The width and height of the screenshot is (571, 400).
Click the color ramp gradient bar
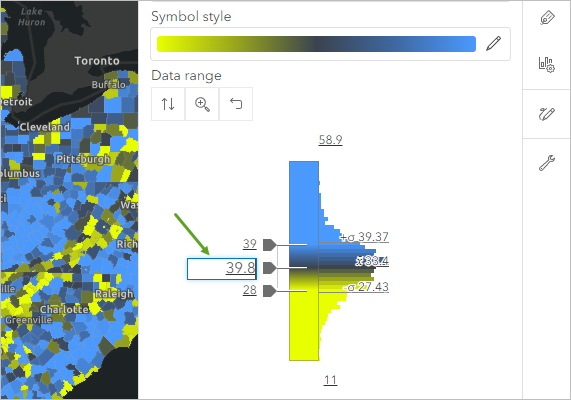(316, 44)
